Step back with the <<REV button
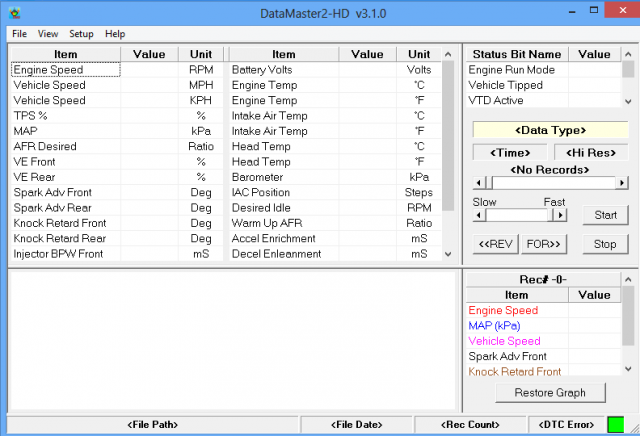The height and width of the screenshot is (436, 640). pos(496,244)
